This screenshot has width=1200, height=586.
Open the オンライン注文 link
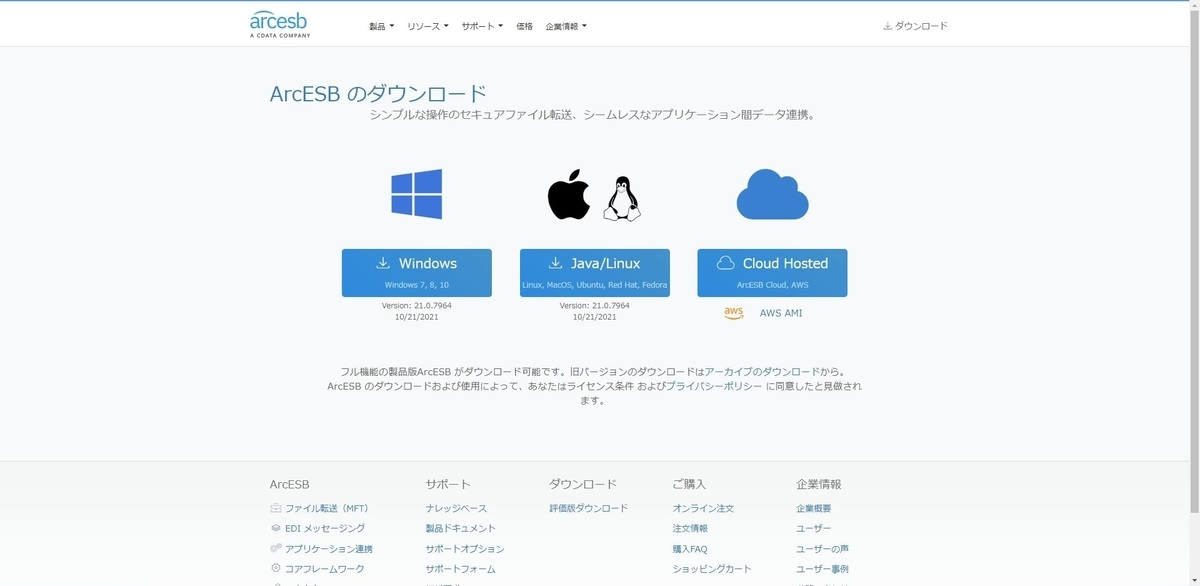pyautogui.click(x=703, y=508)
